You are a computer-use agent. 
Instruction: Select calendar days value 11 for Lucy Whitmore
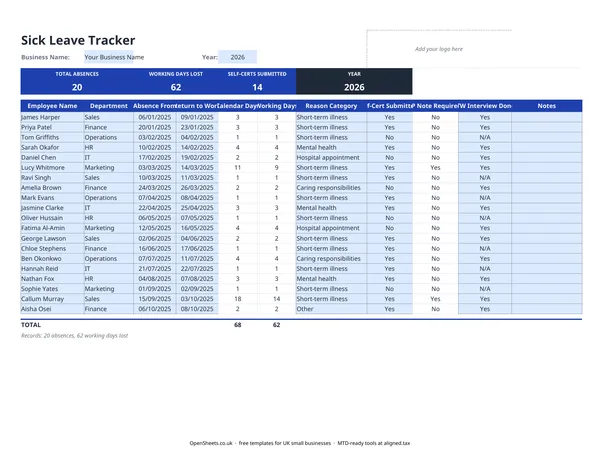click(x=238, y=167)
